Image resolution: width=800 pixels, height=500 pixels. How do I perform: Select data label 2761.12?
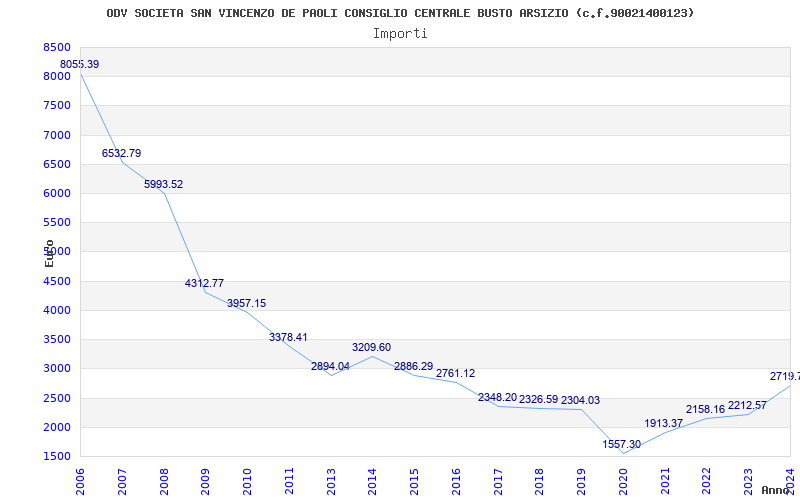click(455, 373)
